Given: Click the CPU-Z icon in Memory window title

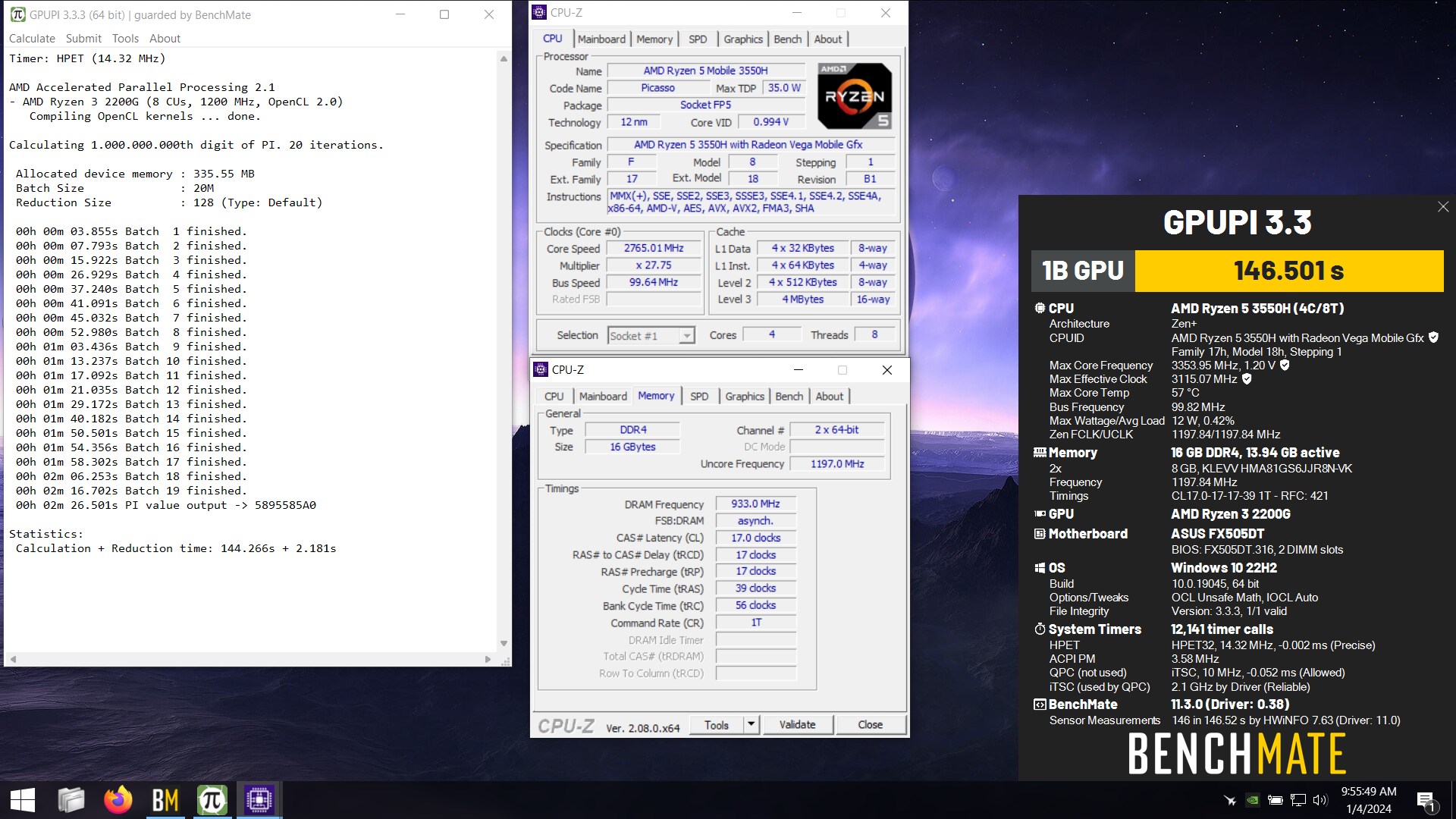Looking at the screenshot, I should (541, 369).
